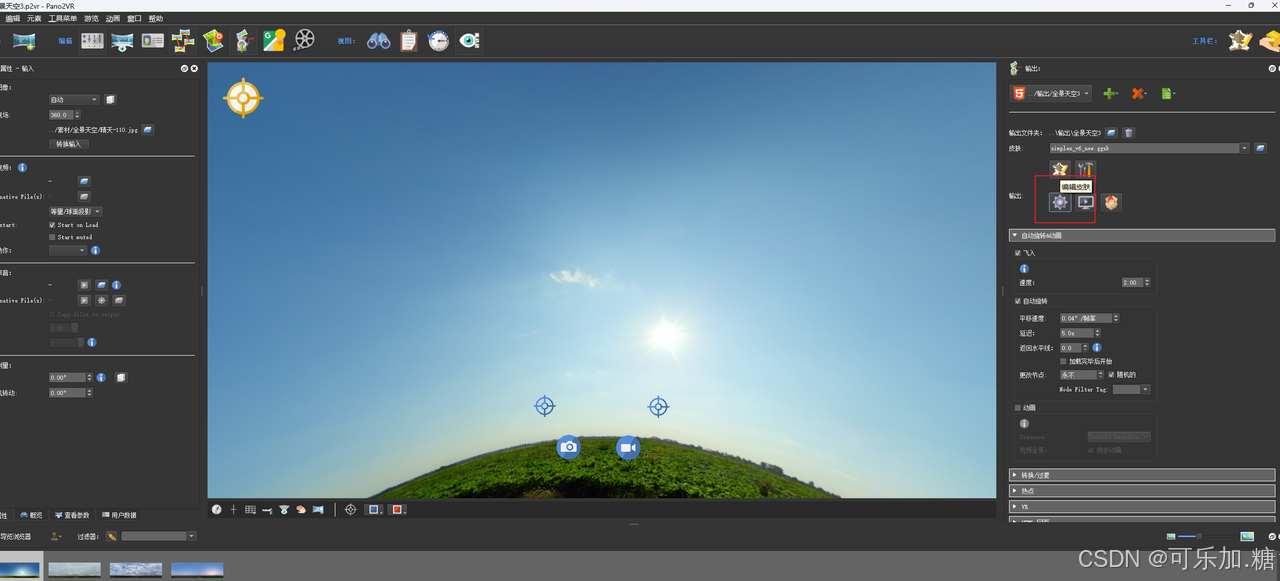Open the skin editor star icon at top right
The width and height of the screenshot is (1280, 581).
tap(1240, 41)
